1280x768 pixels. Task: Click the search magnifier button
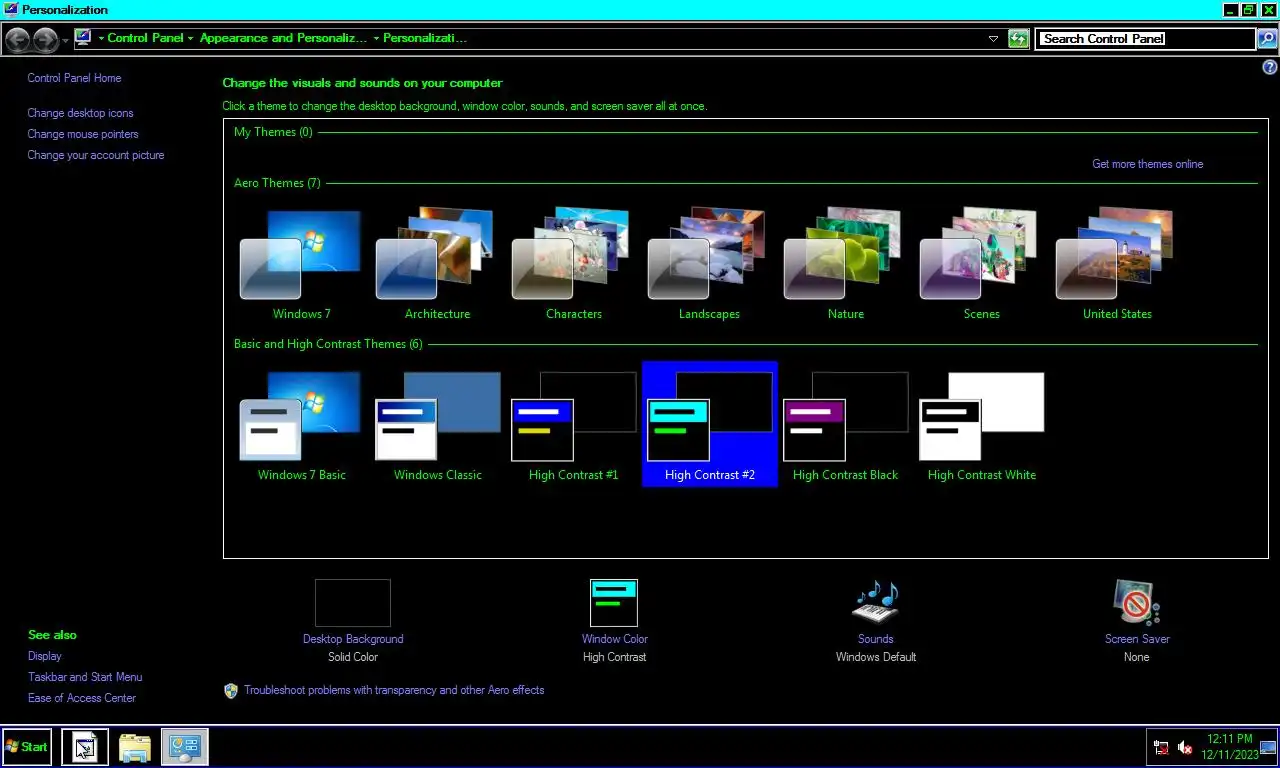[x=1267, y=39]
